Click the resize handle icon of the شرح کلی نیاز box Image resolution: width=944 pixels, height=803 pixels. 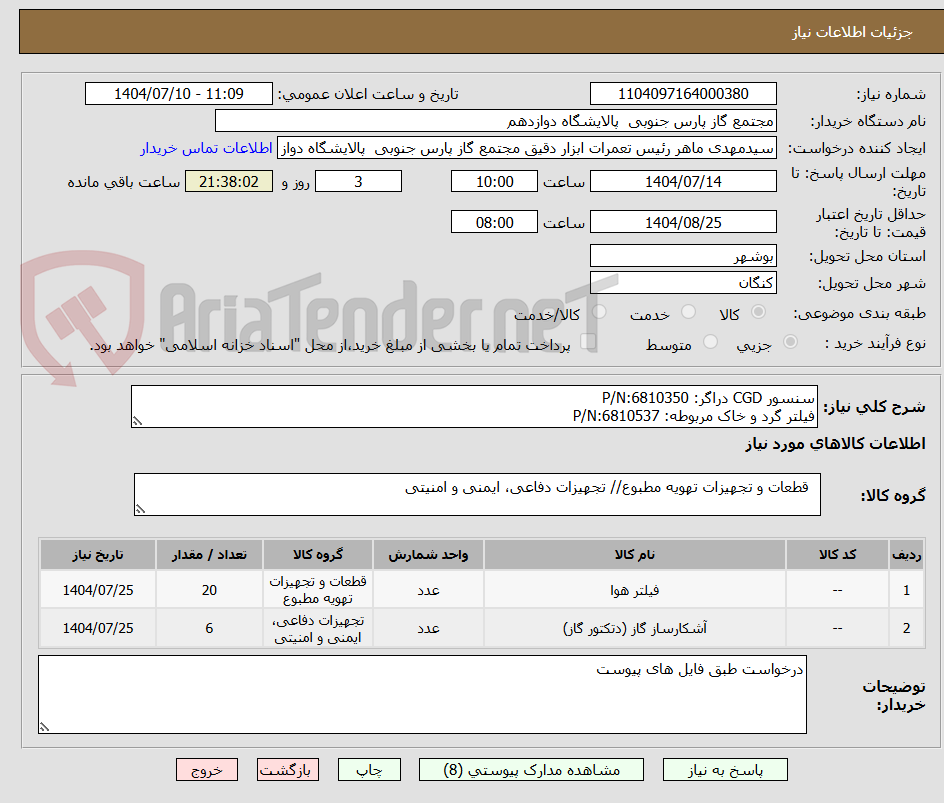[137, 420]
